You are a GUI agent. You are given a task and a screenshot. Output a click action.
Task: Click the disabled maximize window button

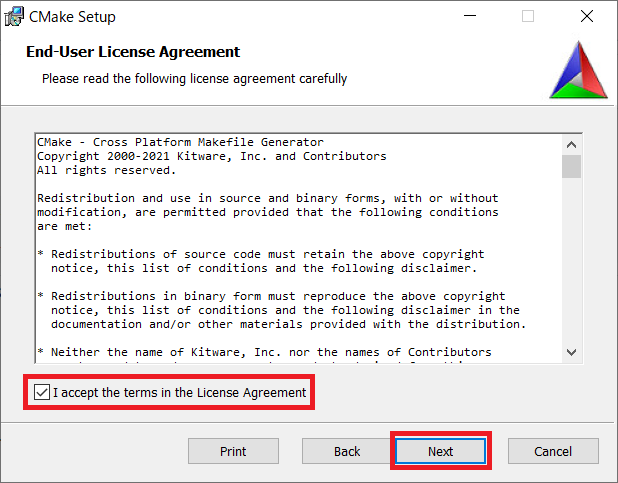(528, 16)
